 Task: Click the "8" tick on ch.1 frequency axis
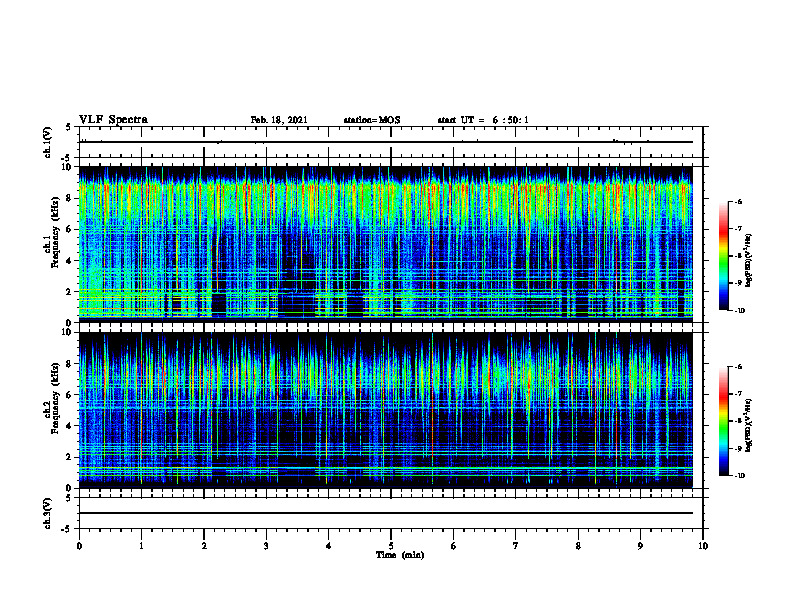coord(70,198)
